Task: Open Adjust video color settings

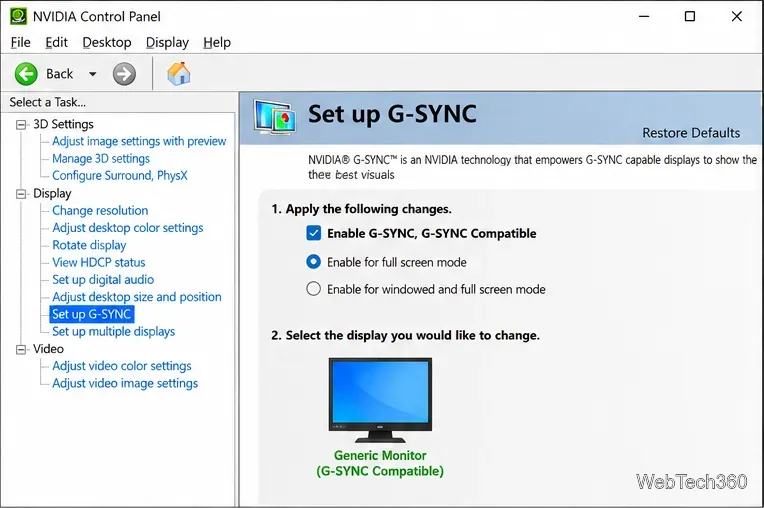Action: 121,366
